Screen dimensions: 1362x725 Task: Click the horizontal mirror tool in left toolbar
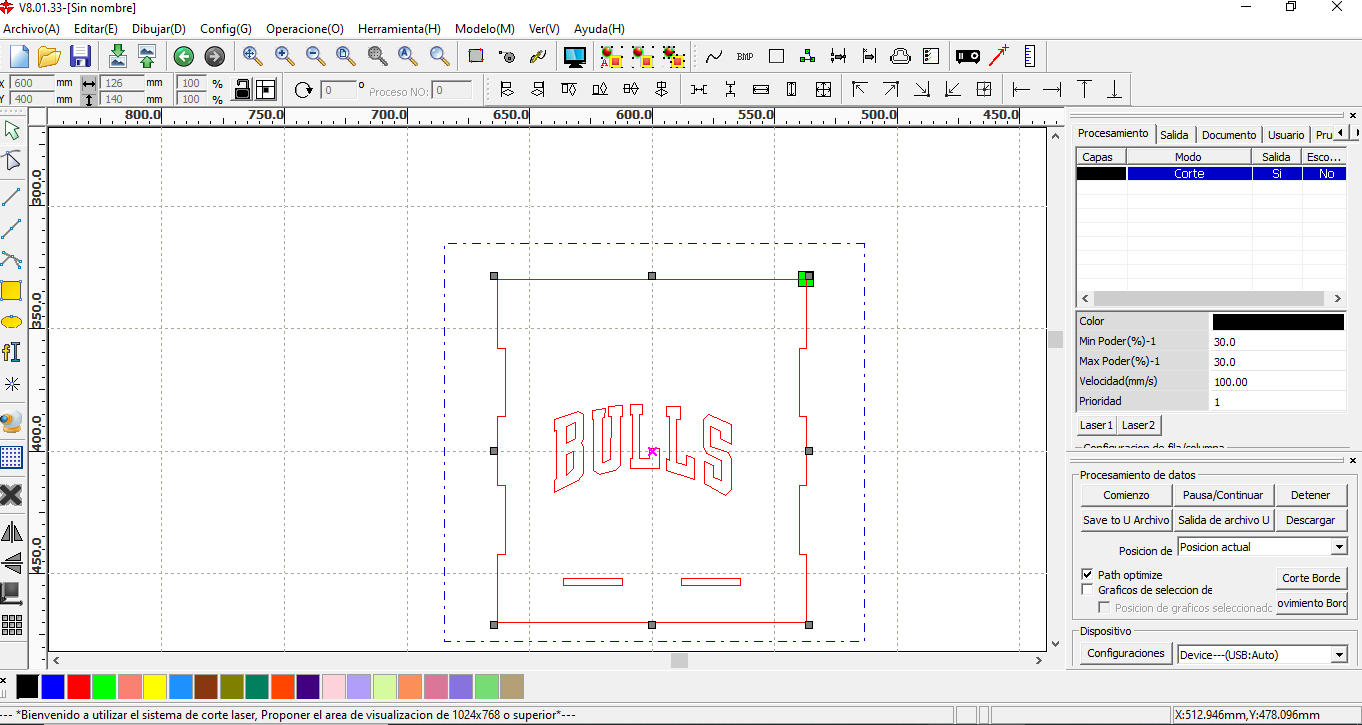[12, 532]
